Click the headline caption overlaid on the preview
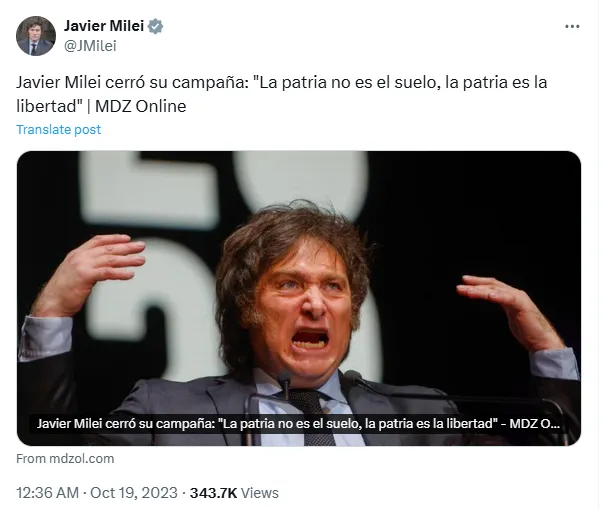The height and width of the screenshot is (510, 605). tap(298, 424)
